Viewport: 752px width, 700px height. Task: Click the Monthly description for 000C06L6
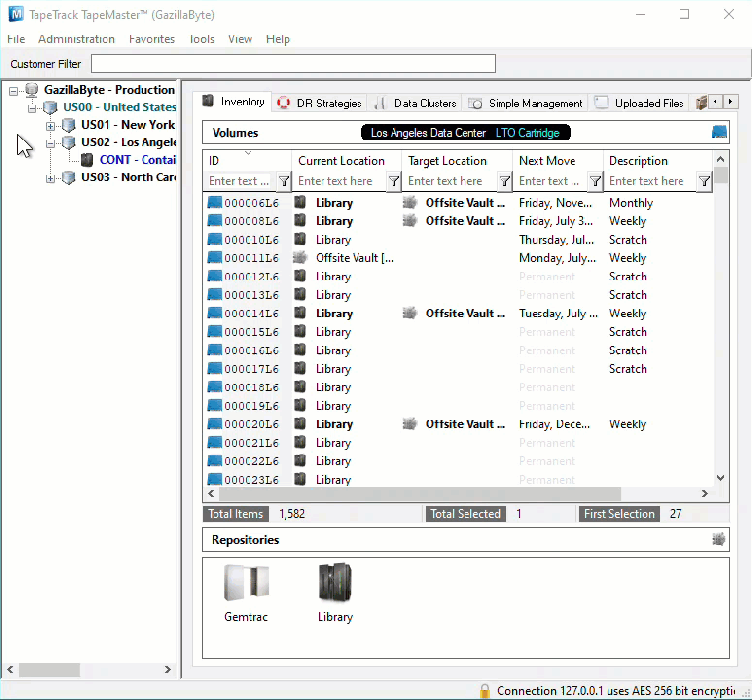pos(631,203)
